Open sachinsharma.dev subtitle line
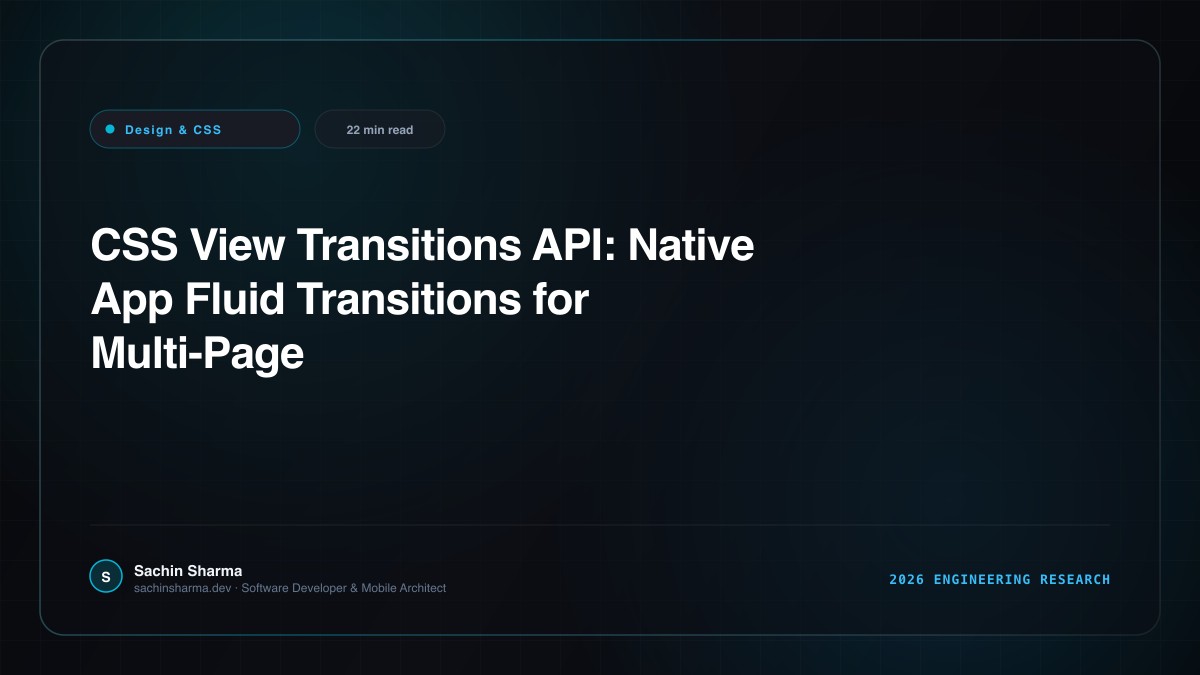 (290, 588)
